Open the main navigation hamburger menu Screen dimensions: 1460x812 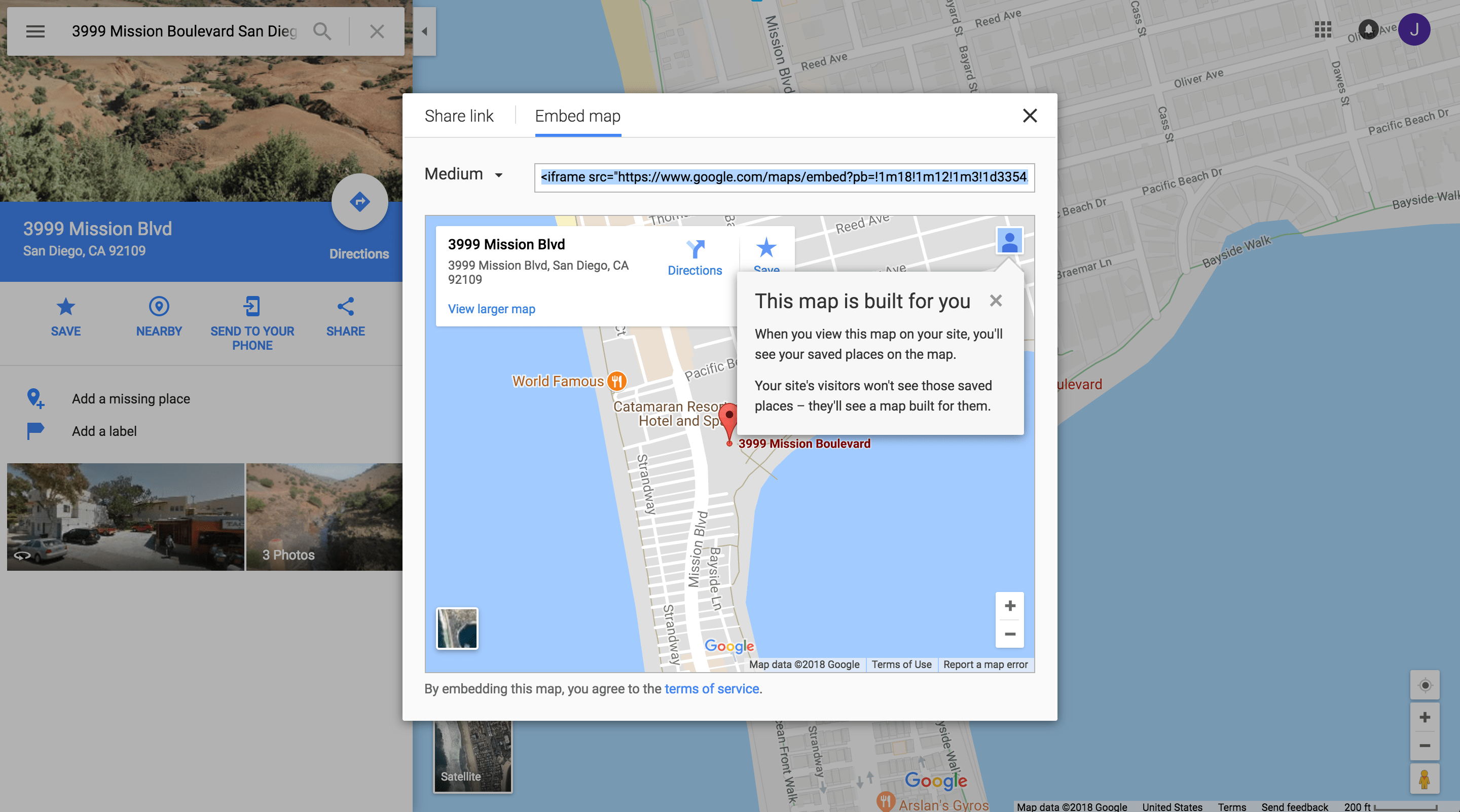[x=35, y=31]
